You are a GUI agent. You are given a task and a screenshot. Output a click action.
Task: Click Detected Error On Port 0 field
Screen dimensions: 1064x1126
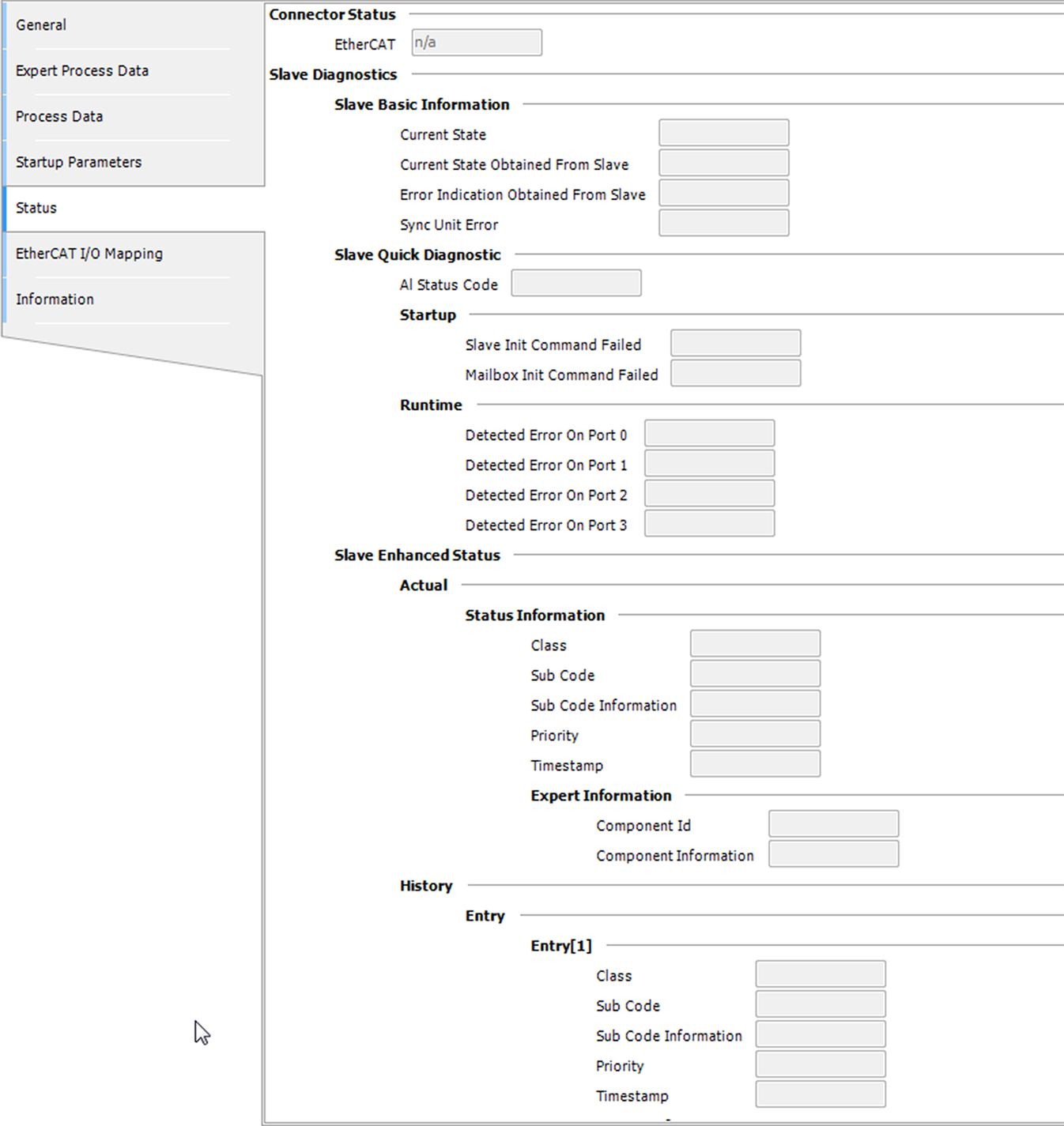(709, 433)
